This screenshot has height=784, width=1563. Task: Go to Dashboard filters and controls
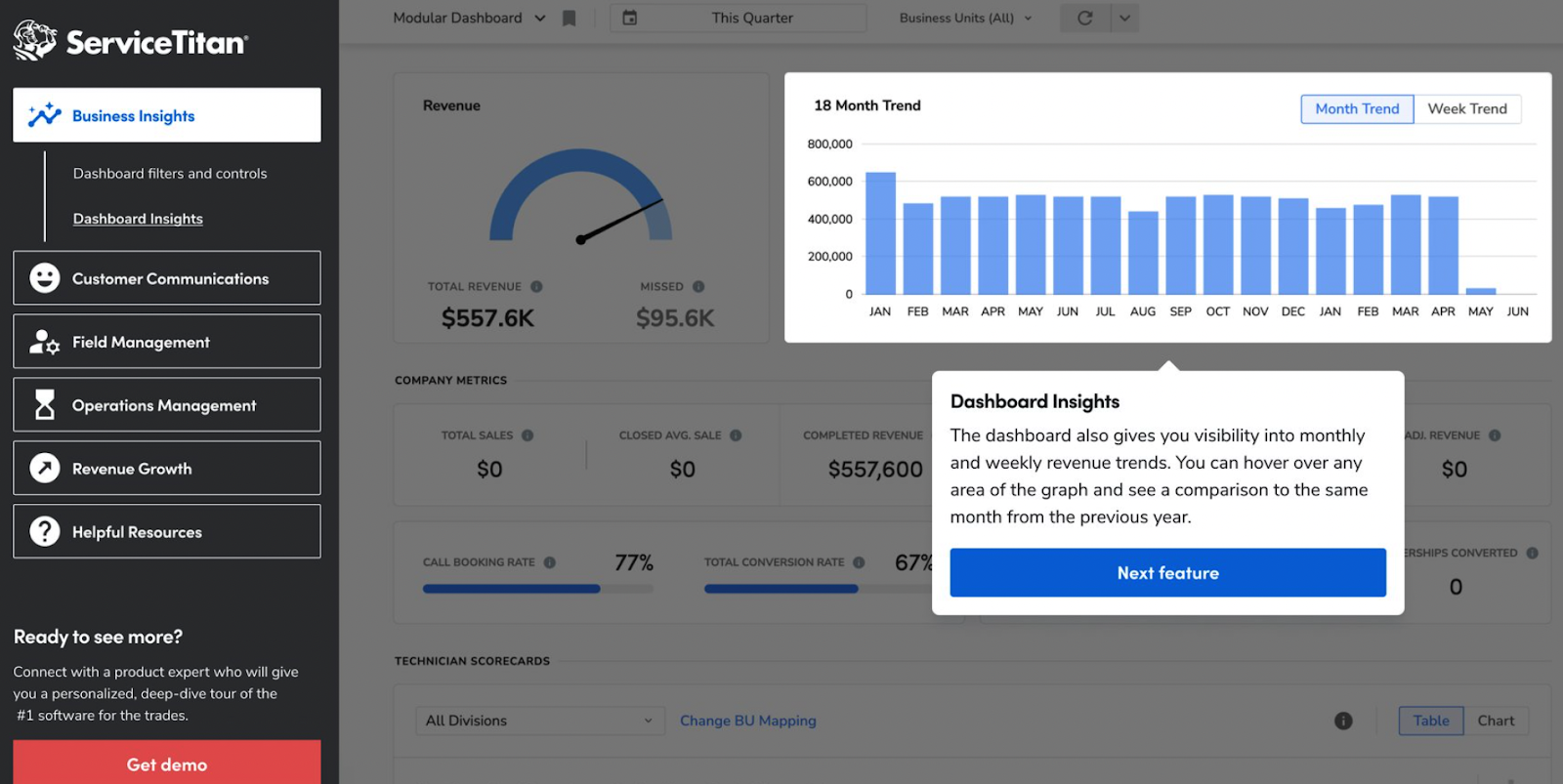tap(170, 173)
